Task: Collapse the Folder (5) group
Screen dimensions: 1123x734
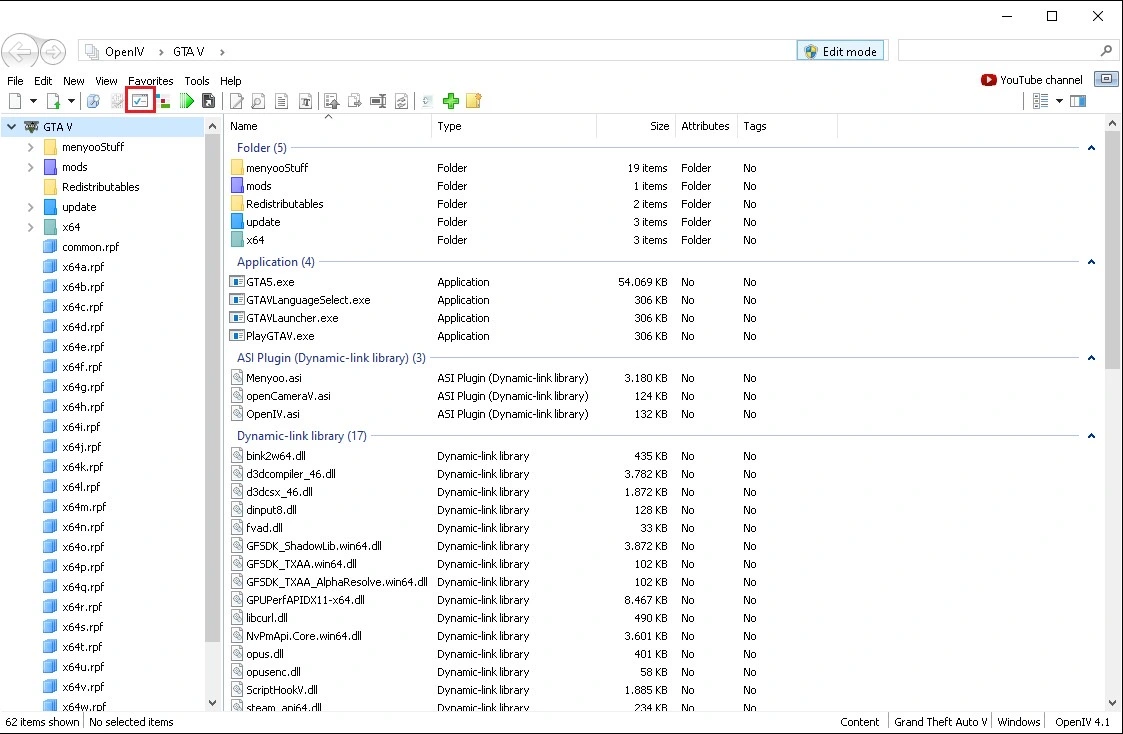Action: [1091, 148]
